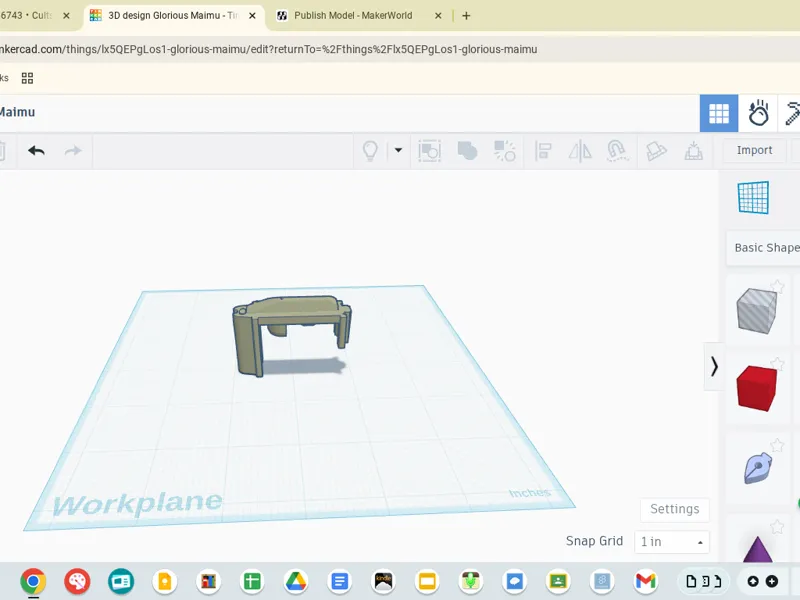This screenshot has height=600, width=800.
Task: Favorite the red Box shape star
Action: point(777,363)
